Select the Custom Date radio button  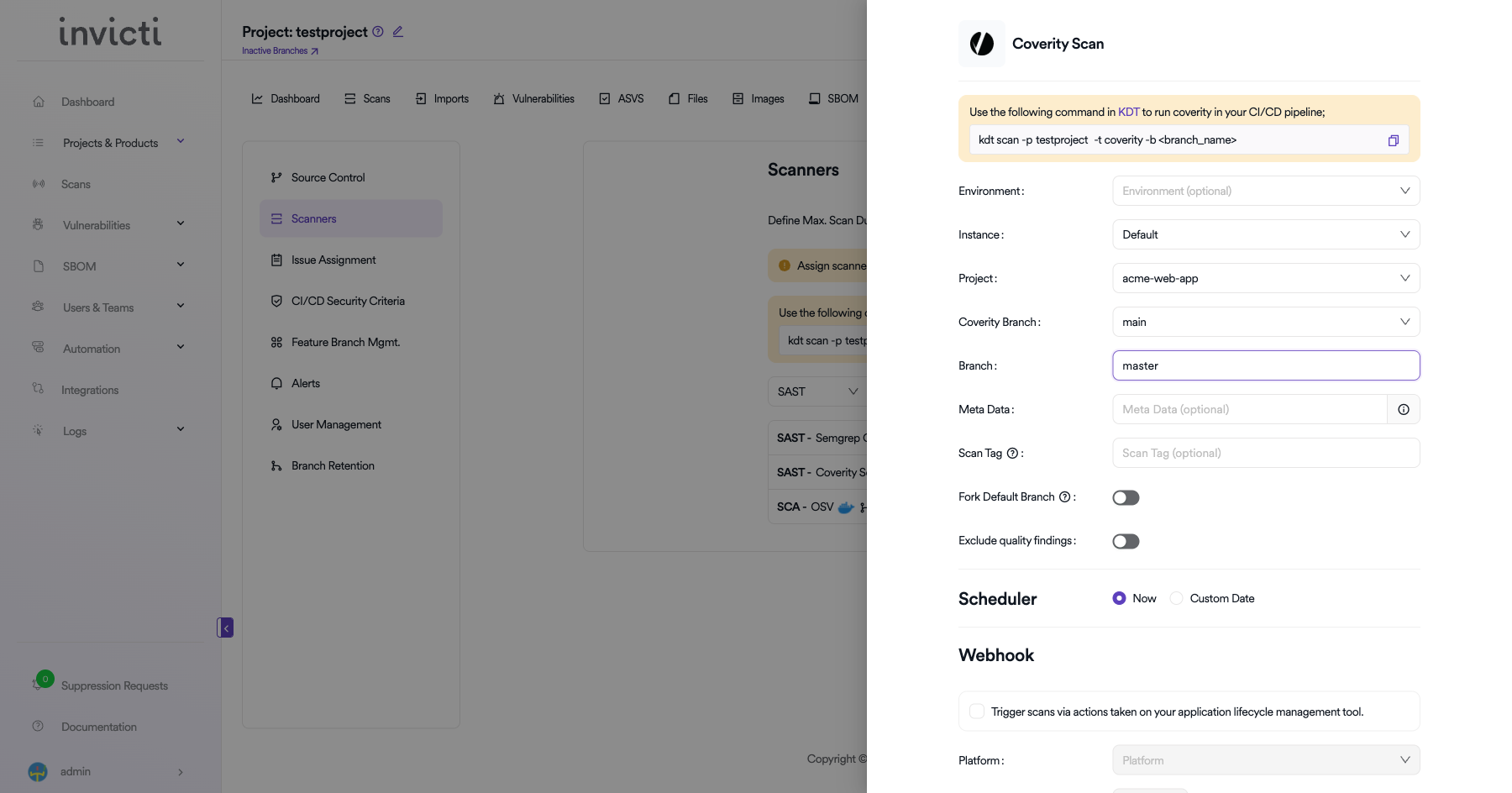pyautogui.click(x=1176, y=598)
